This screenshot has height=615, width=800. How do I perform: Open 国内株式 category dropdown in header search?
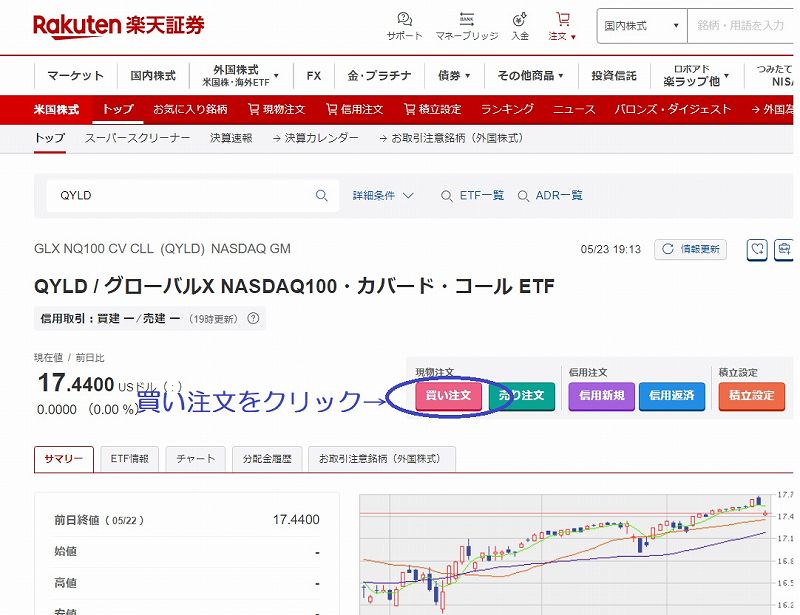point(642,26)
